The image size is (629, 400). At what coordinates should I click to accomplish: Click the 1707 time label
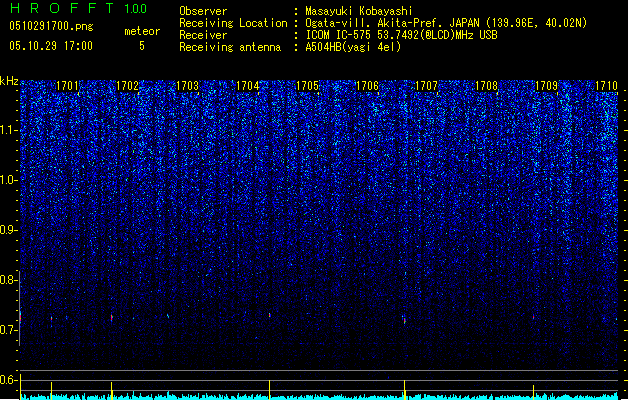point(426,86)
